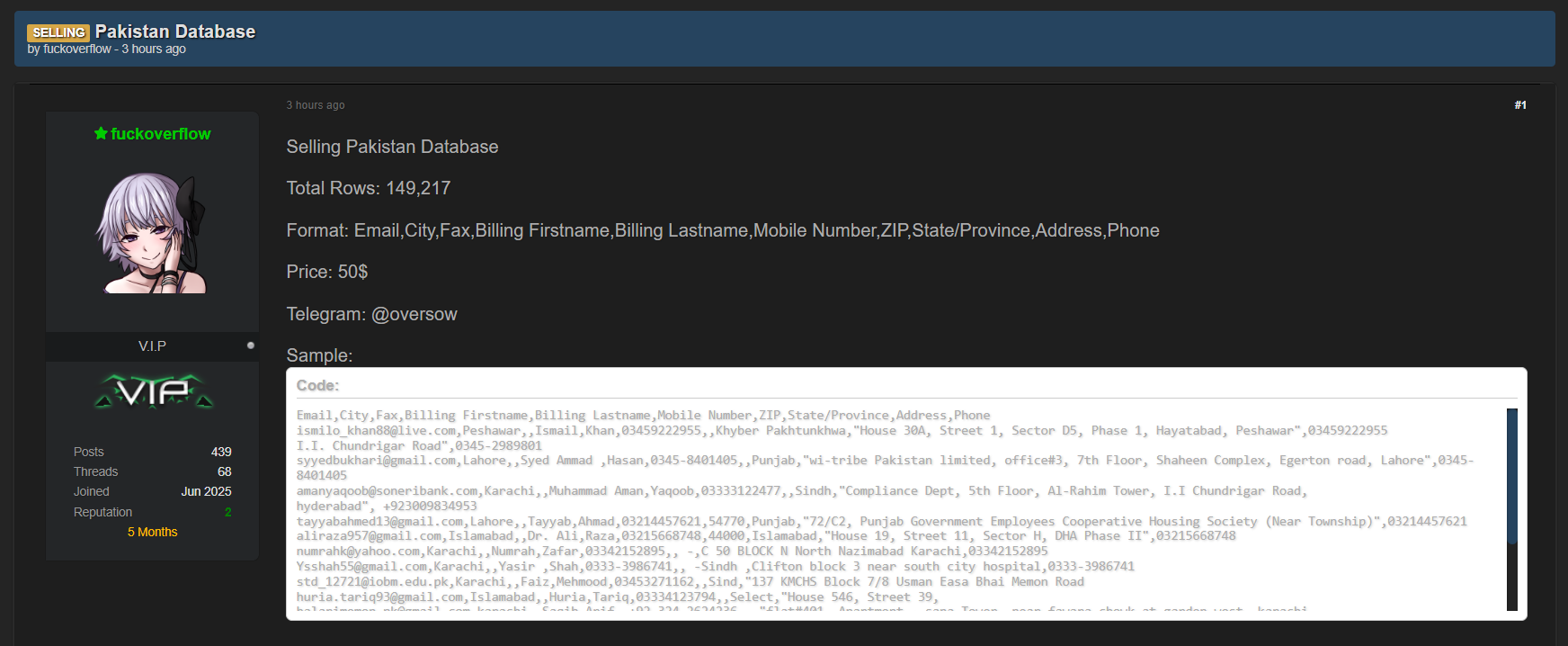This screenshot has height=646, width=1568.
Task: Click the offline status dot indicator
Action: point(251,345)
